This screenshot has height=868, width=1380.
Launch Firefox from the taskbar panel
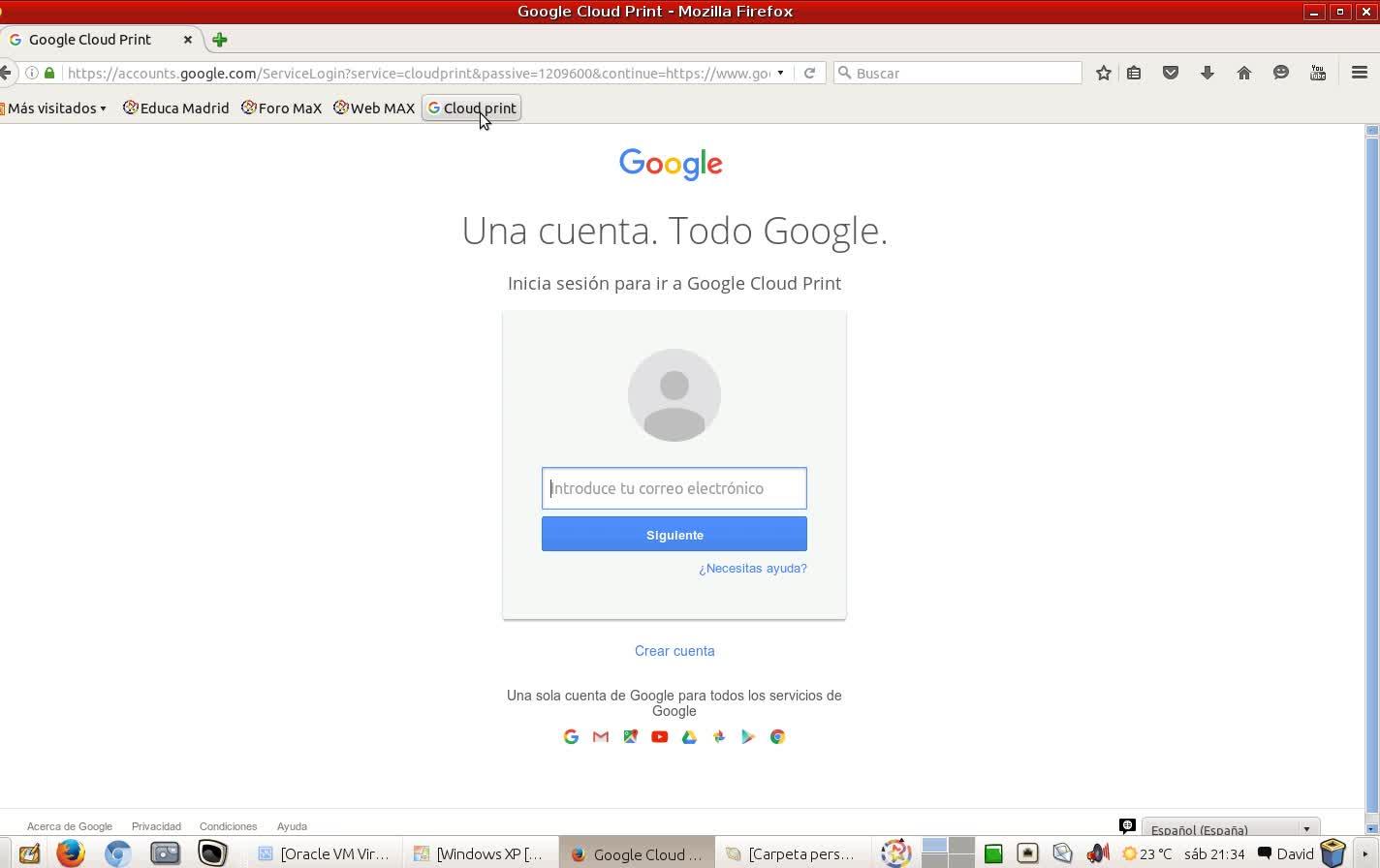pyautogui.click(x=70, y=852)
